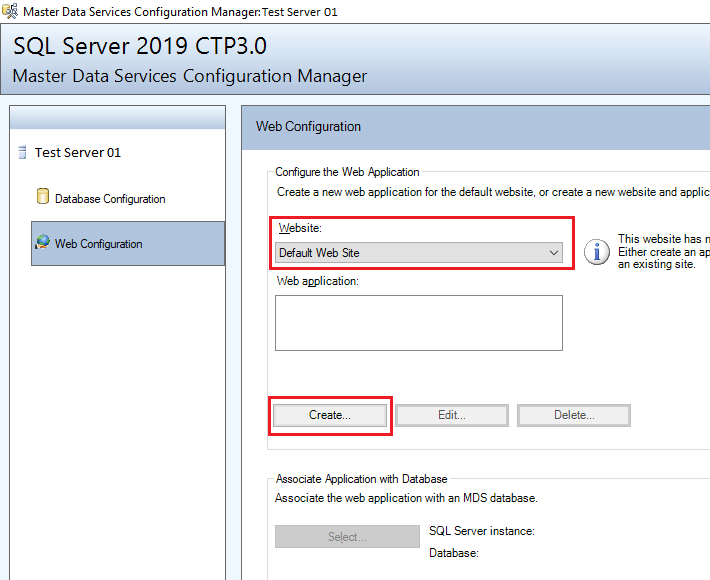Viewport: 710px width, 580px height.
Task: Click the Website: field label
Action: point(299,229)
